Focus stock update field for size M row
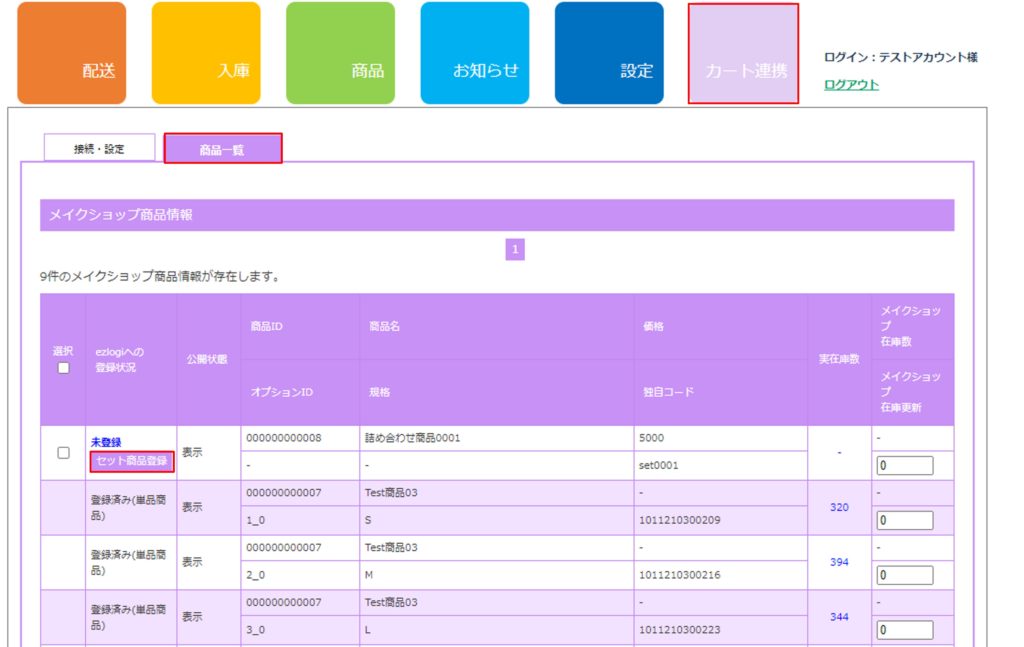 click(x=905, y=576)
